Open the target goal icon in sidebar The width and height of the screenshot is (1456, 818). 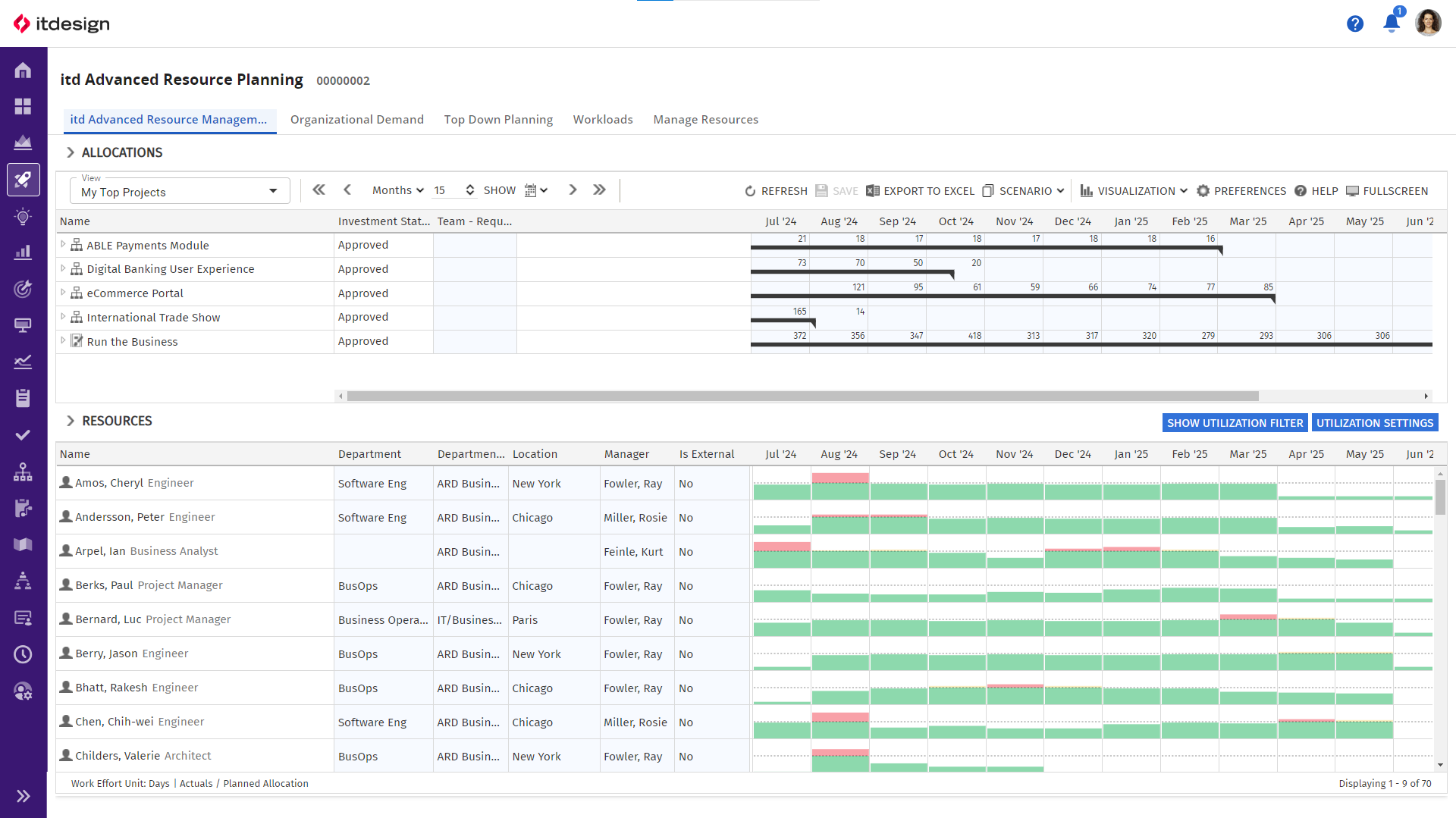(x=23, y=289)
